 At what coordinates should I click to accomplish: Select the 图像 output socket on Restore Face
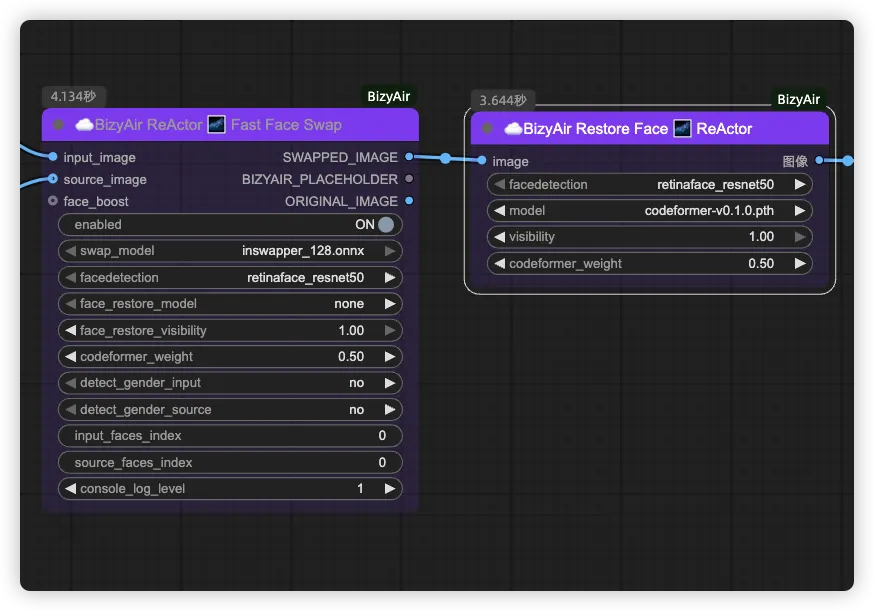(x=819, y=161)
